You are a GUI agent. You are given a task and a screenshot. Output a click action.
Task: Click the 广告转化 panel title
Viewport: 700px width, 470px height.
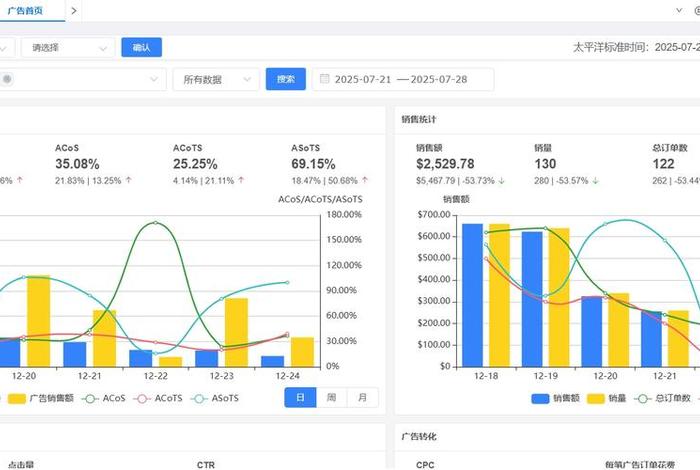pos(419,437)
